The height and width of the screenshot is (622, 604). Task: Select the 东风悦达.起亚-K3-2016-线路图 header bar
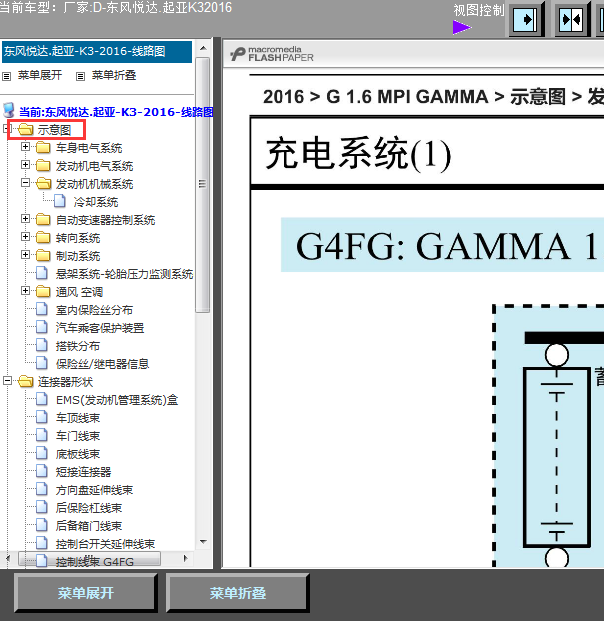97,52
